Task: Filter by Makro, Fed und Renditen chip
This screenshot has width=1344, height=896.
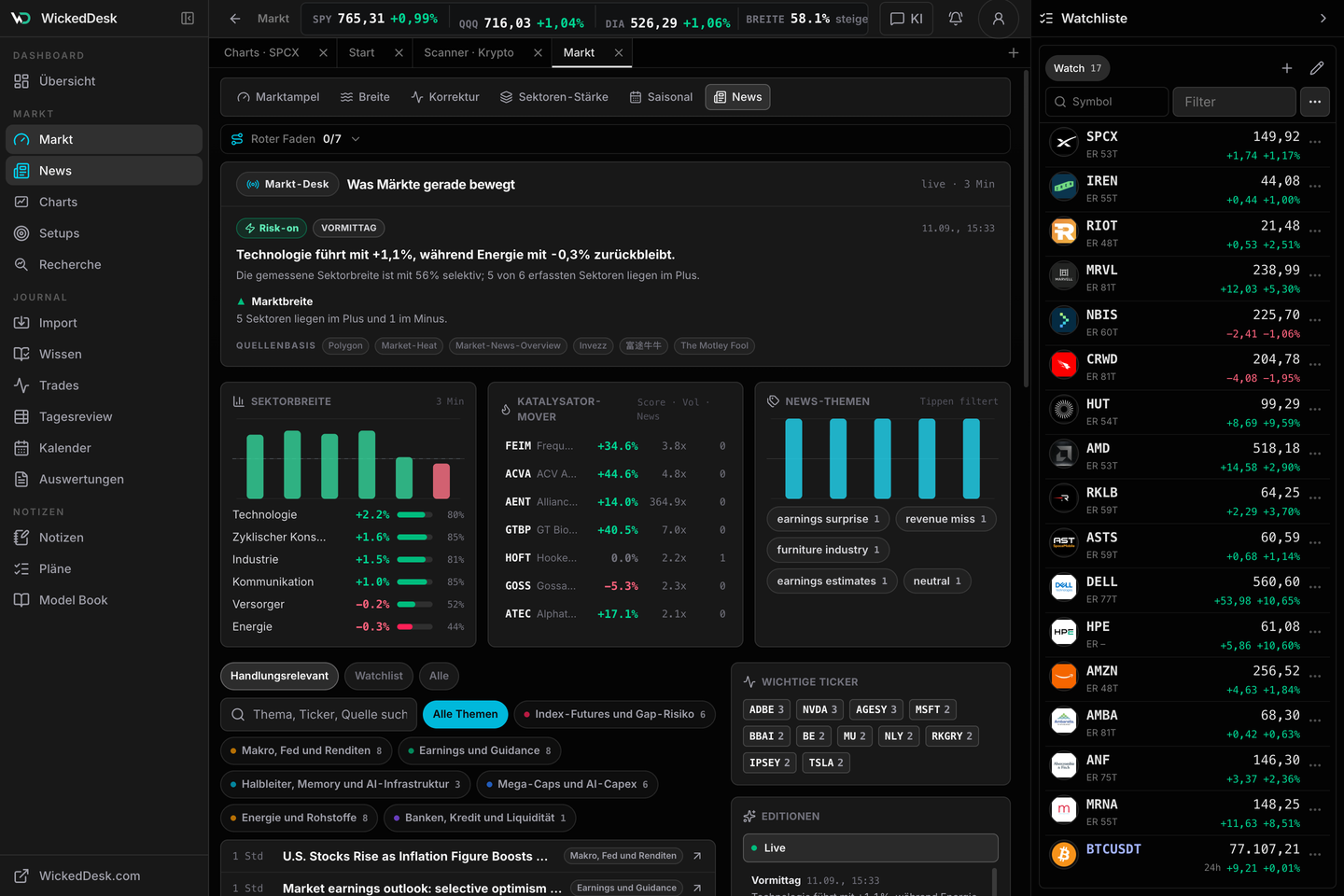Action: [306, 750]
